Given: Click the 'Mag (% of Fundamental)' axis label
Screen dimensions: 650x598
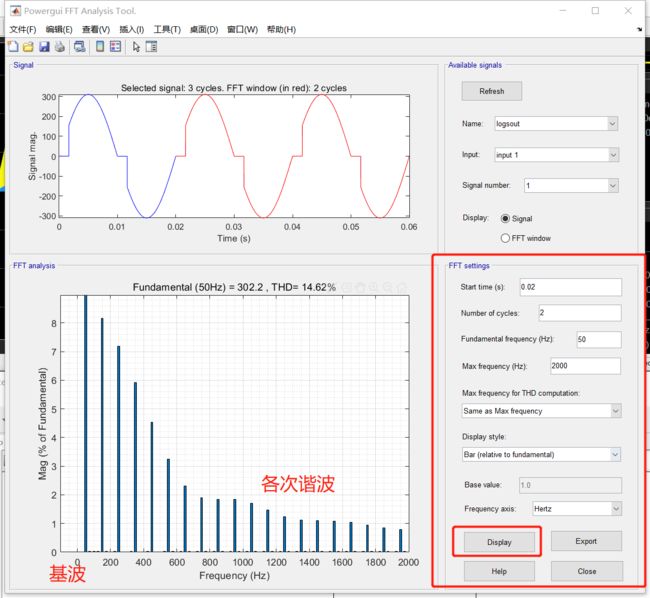Looking at the screenshot, I should coord(43,424).
